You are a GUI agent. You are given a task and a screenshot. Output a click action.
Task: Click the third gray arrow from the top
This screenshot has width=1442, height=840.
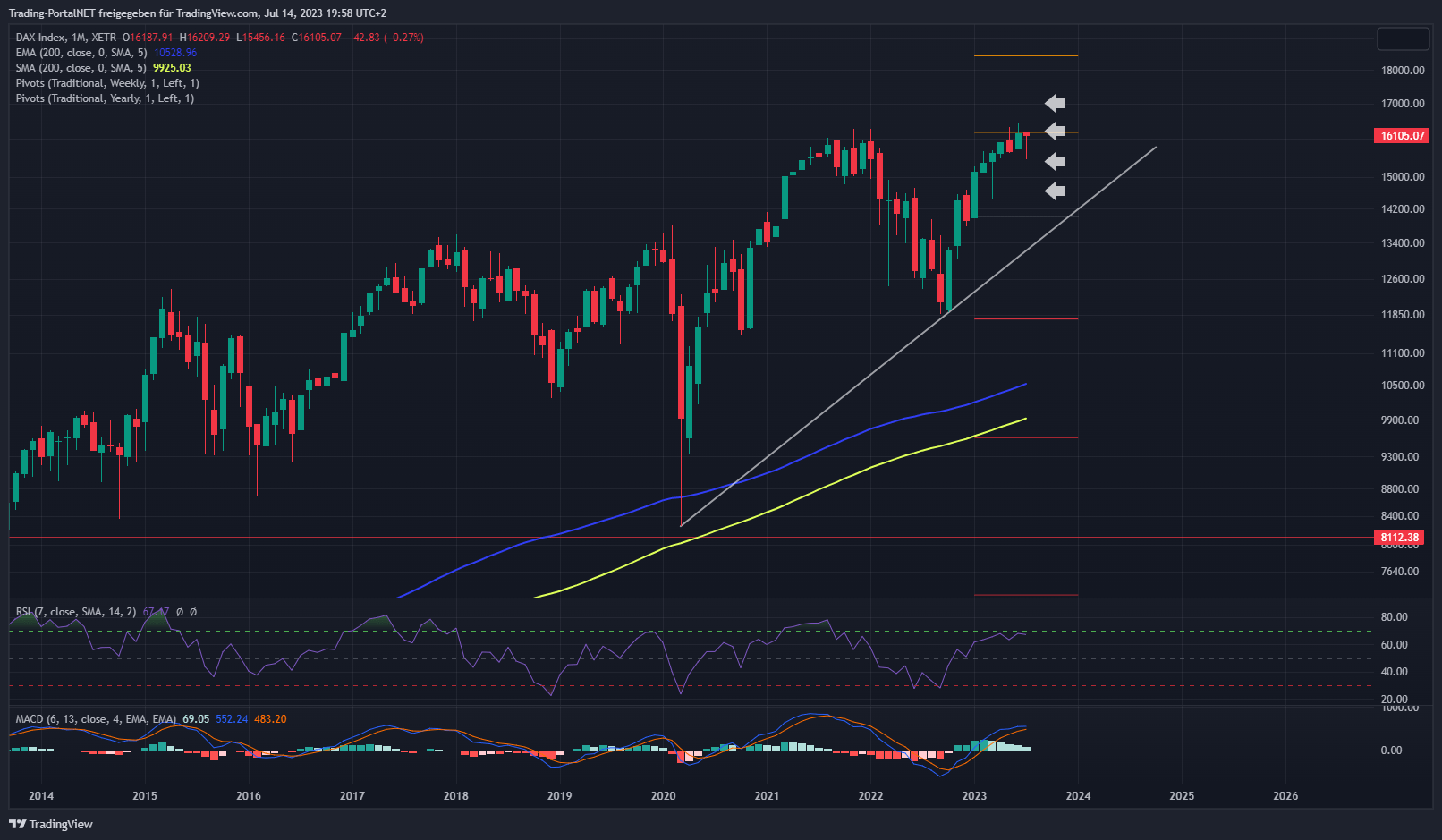click(1056, 161)
